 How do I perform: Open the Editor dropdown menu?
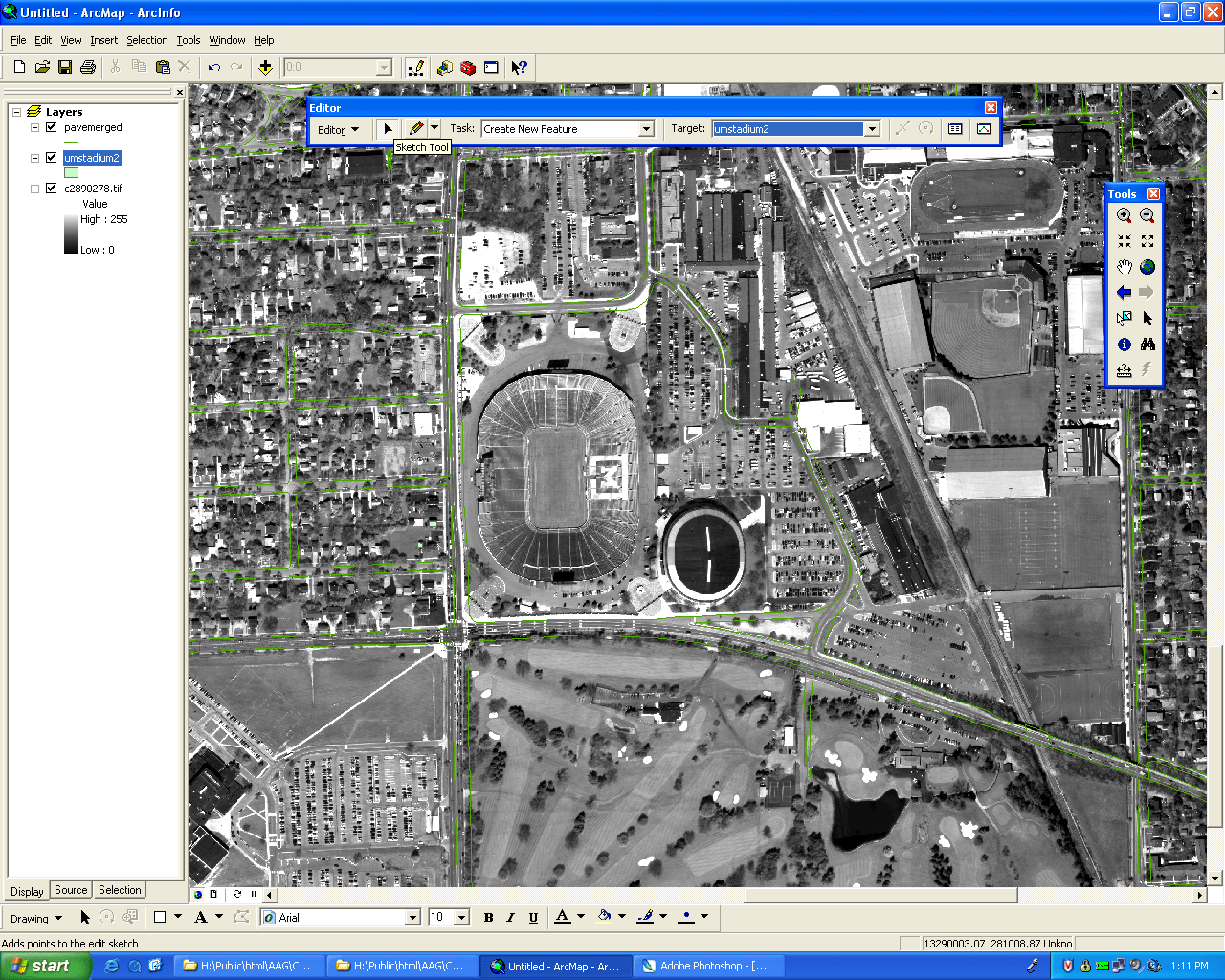coord(338,129)
